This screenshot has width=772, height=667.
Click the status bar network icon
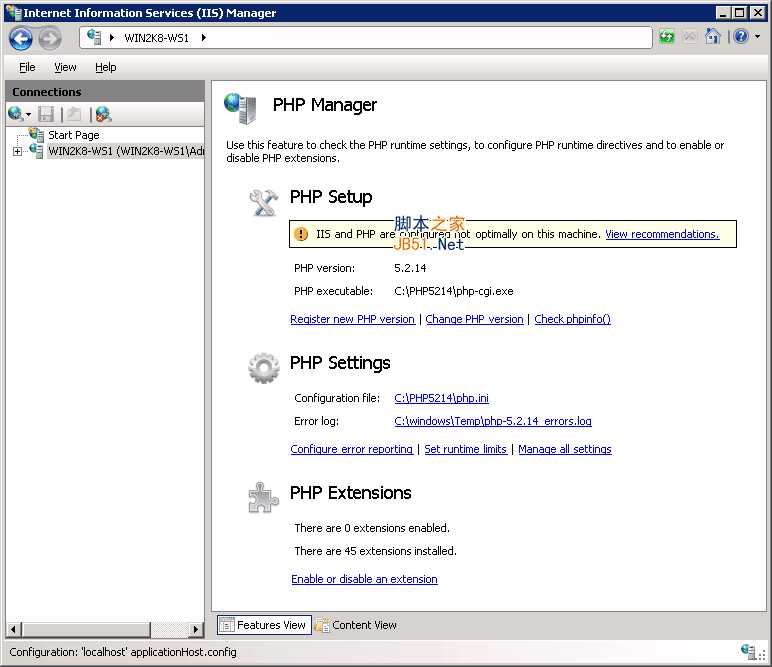748,652
